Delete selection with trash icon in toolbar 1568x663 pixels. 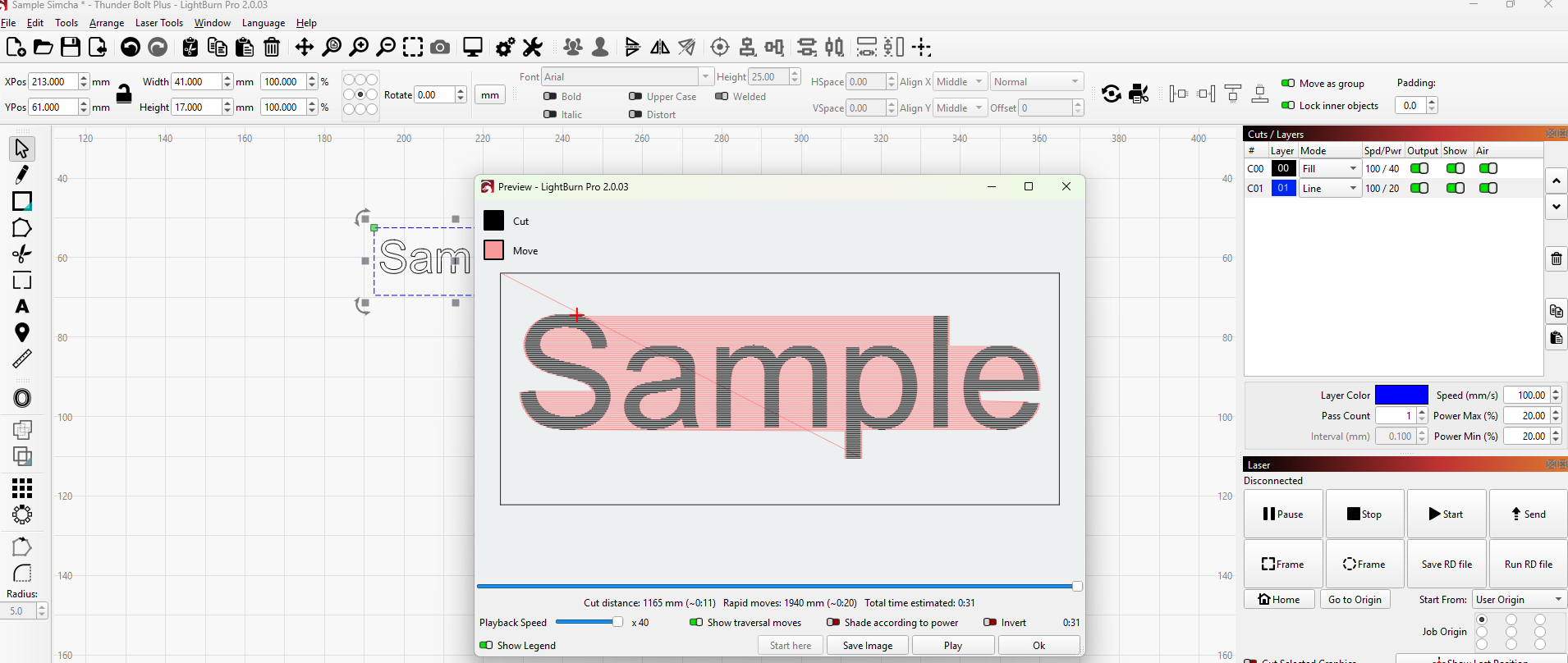[272, 48]
